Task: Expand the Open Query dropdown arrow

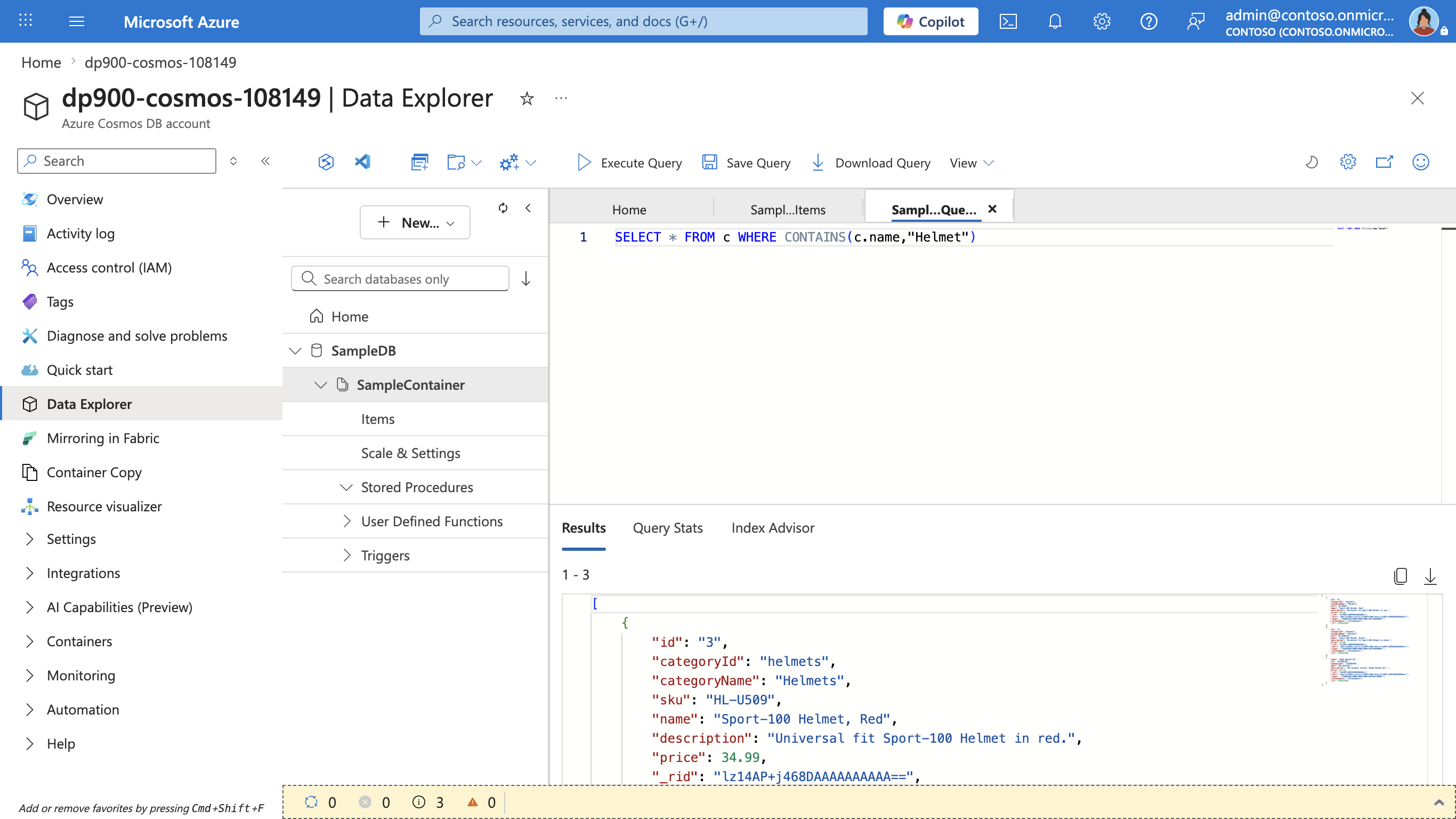Action: [x=476, y=163]
